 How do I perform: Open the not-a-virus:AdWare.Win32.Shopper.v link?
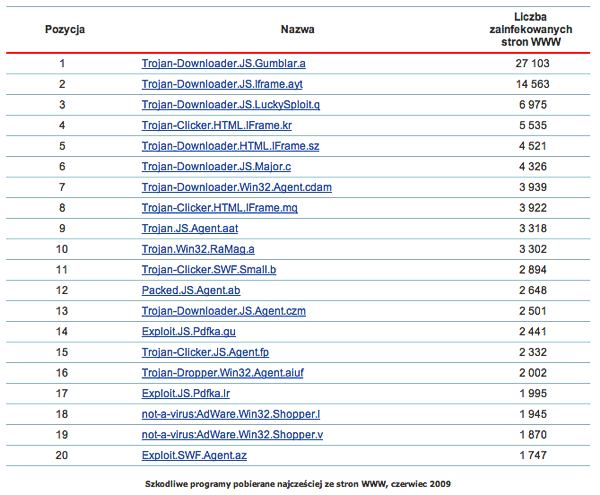pyautogui.click(x=232, y=435)
